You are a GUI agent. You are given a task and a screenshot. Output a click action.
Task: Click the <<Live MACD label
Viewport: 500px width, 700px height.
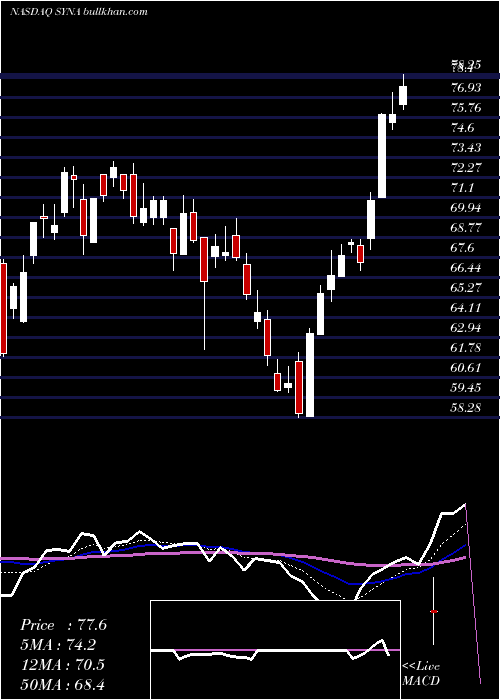tap(421, 673)
